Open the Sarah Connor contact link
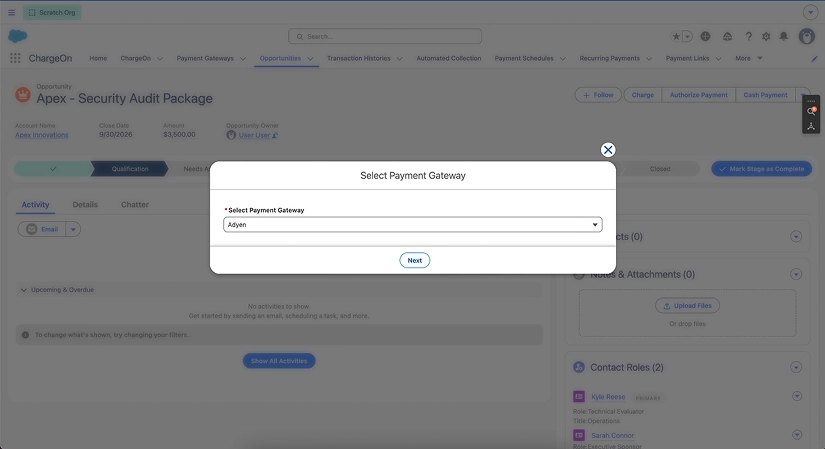The image size is (825, 449). click(612, 436)
